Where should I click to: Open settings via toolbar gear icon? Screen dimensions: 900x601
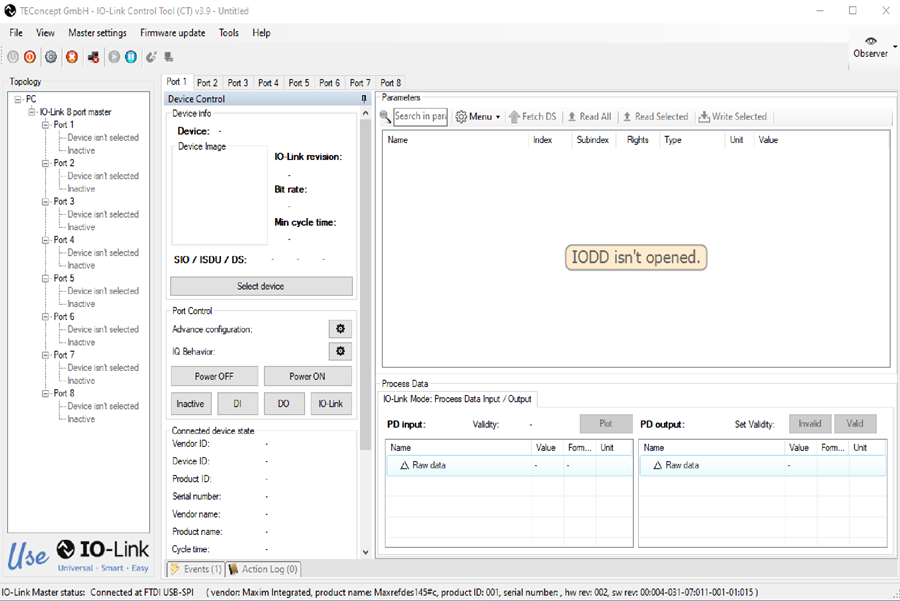pos(51,57)
